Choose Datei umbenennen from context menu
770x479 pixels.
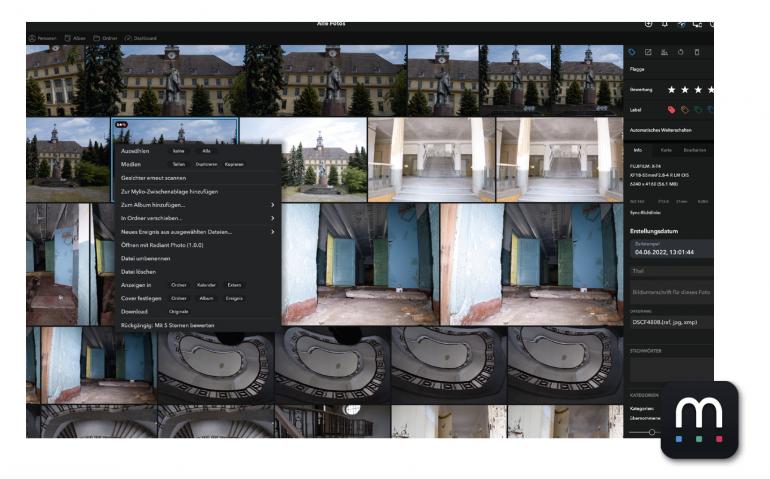tap(145, 258)
